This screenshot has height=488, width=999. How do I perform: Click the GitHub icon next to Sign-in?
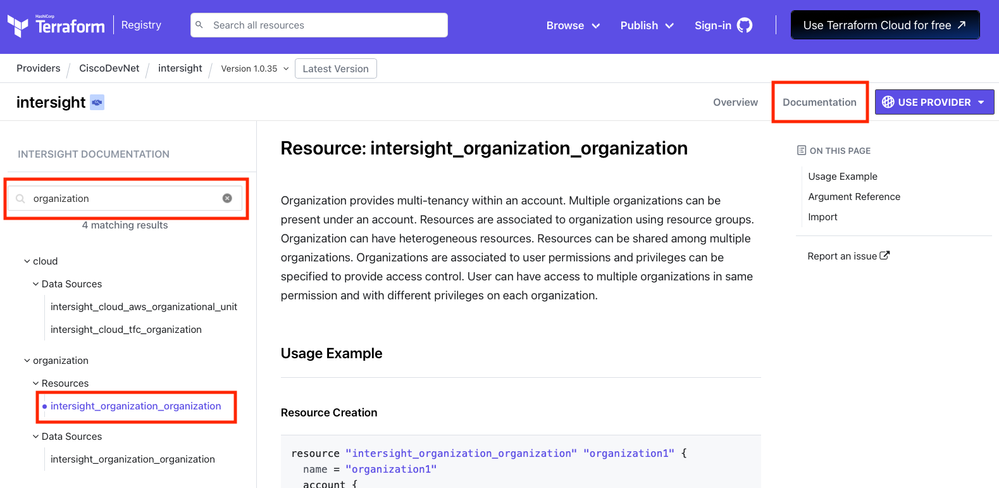pyautogui.click(x=744, y=25)
